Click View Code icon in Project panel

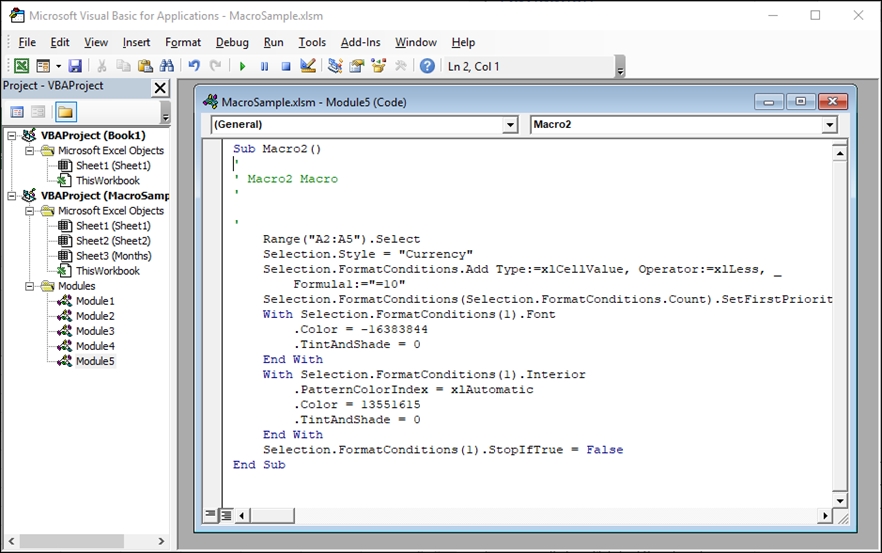tap(17, 112)
